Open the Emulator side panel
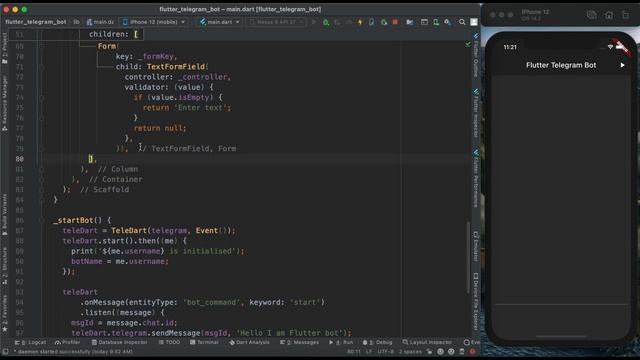 pos(476,247)
